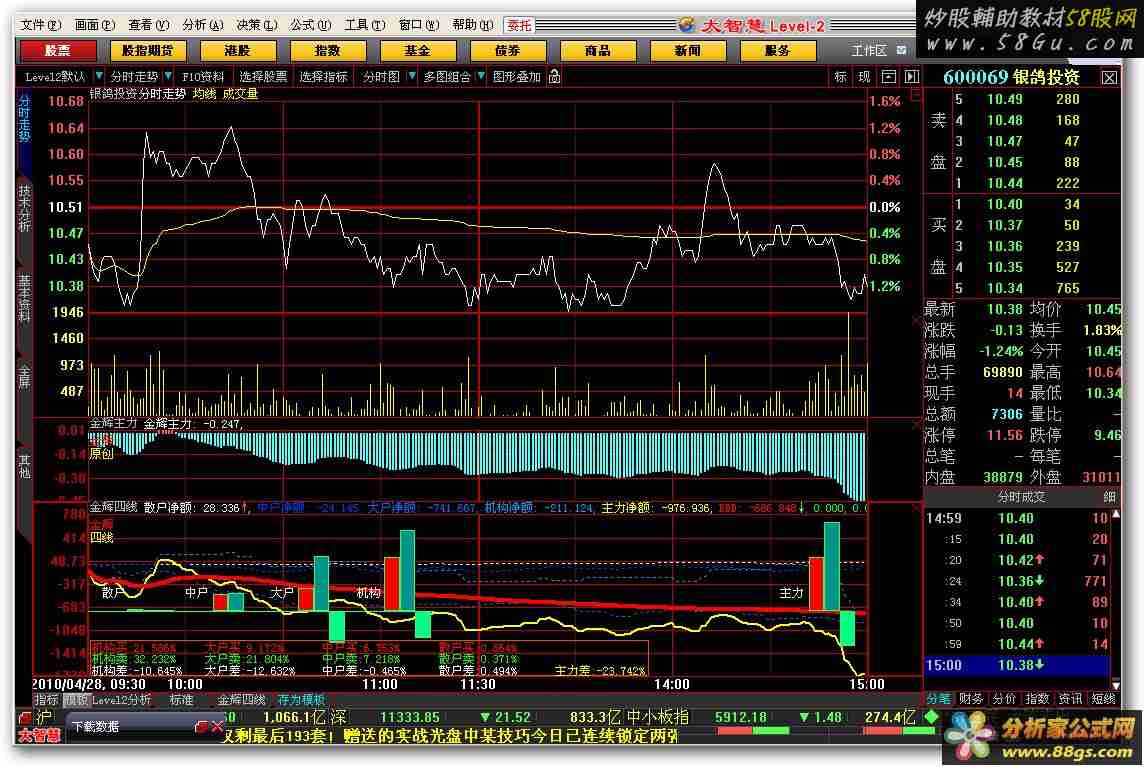Viewport: 1144px width, 767px height.
Task: Click the 现 toolbar icon
Action: coord(865,76)
